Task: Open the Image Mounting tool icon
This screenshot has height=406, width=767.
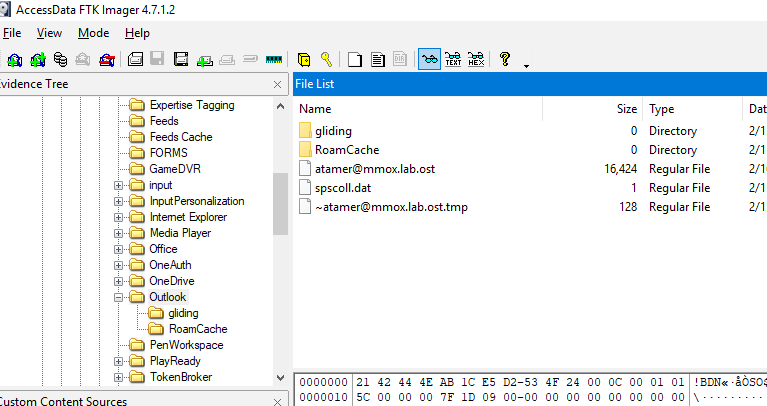Action: pyautogui.click(x=60, y=60)
